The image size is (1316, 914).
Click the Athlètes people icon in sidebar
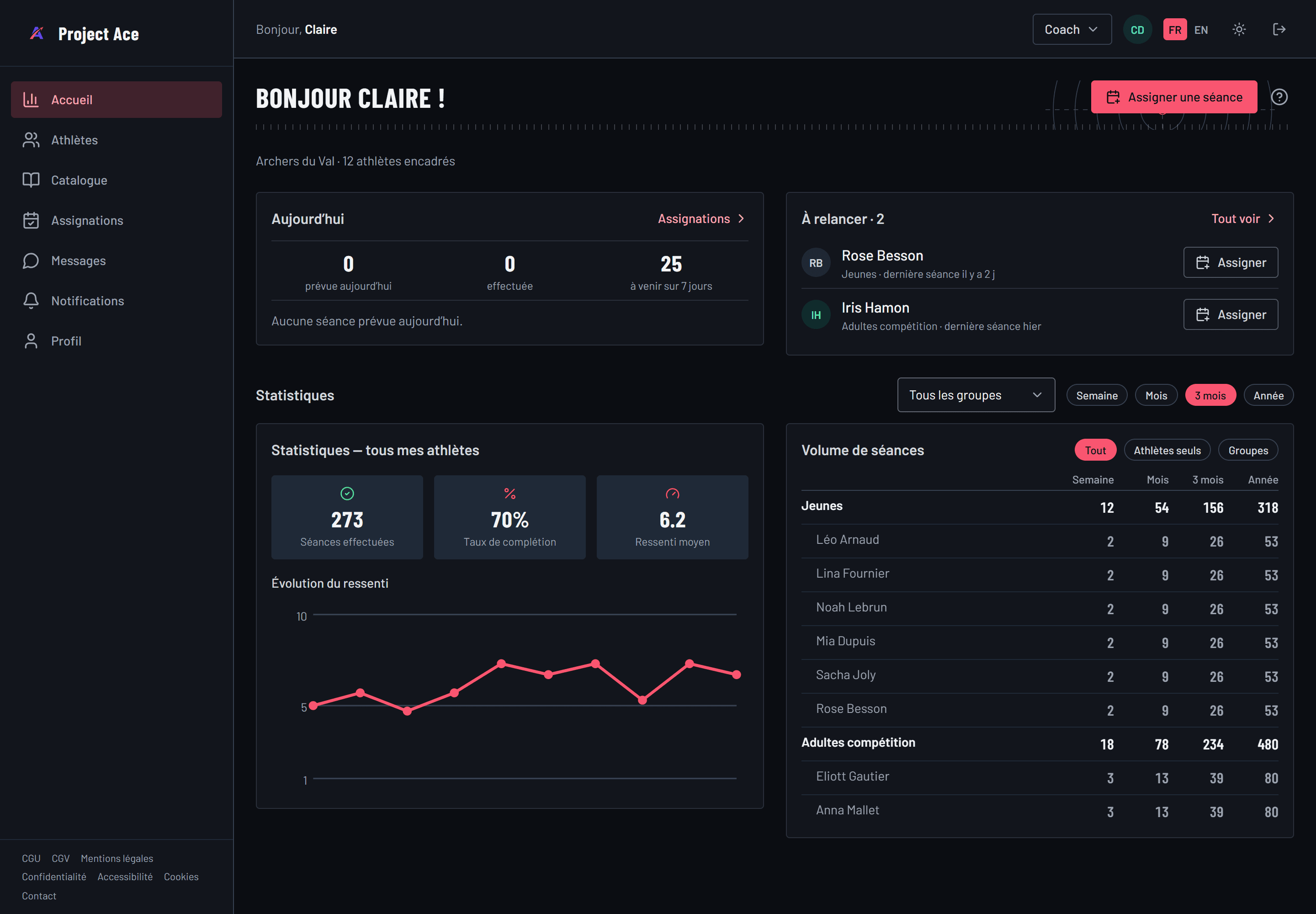coord(31,140)
